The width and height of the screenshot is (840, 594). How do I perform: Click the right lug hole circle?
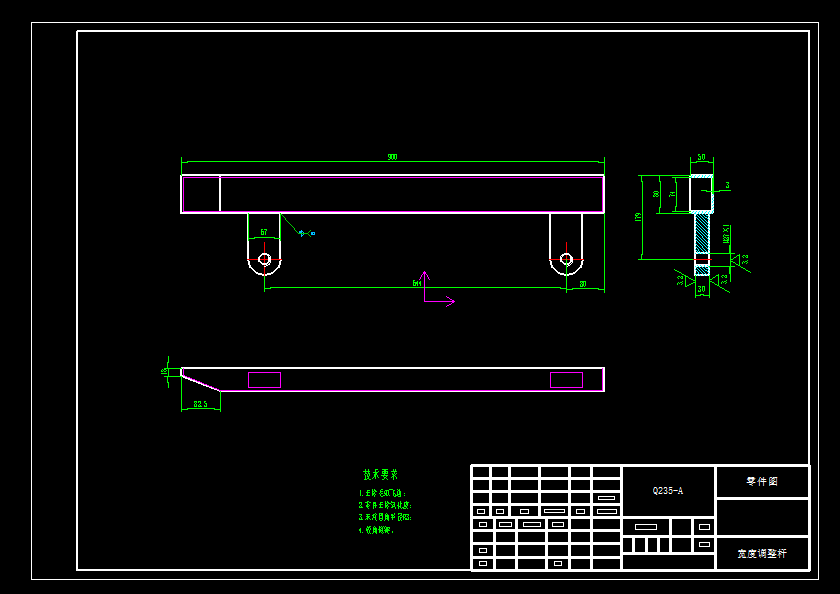[x=566, y=259]
